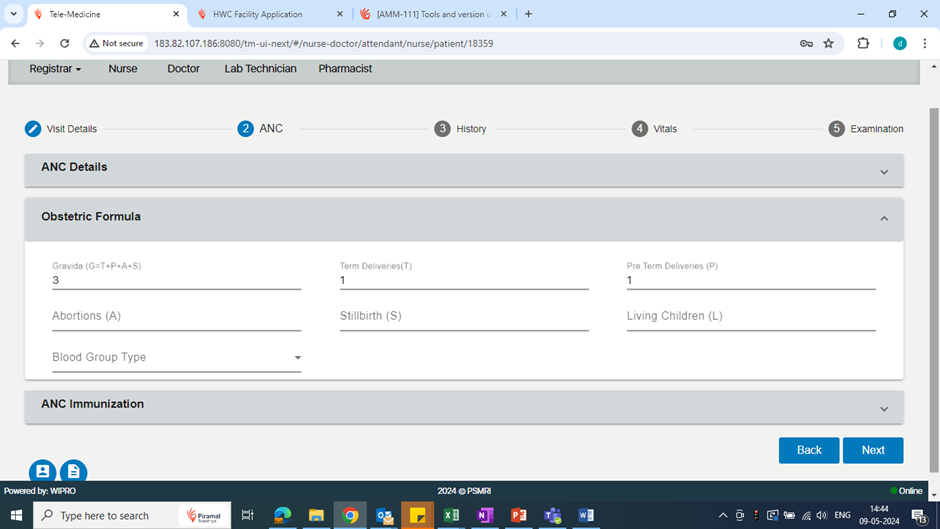Open OneNote from the taskbar
The width and height of the screenshot is (940, 529).
pyautogui.click(x=484, y=515)
